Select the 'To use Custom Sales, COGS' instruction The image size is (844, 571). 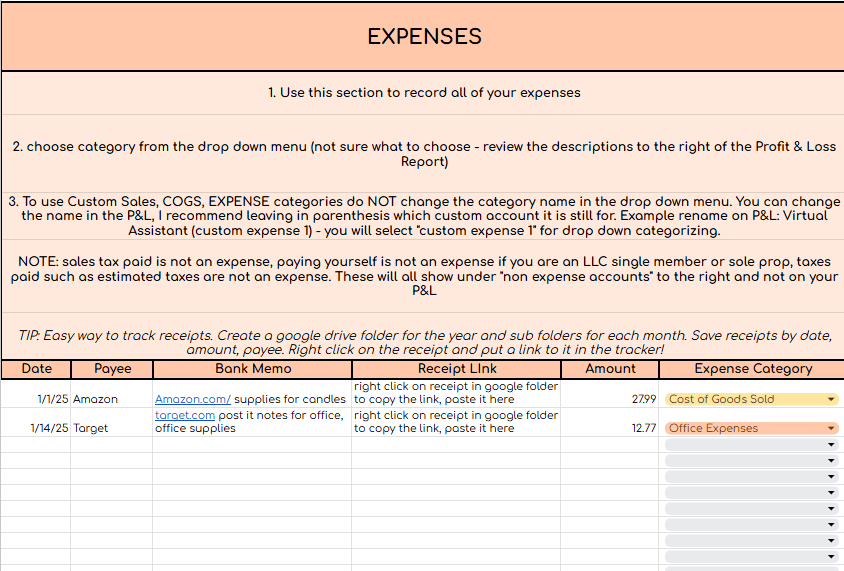pyautogui.click(x=424, y=216)
